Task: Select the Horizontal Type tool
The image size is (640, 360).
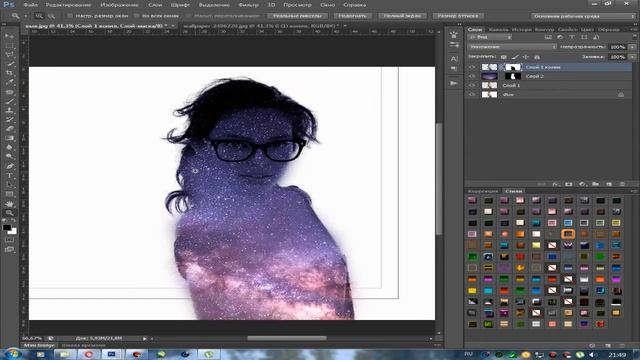Action: [9, 176]
